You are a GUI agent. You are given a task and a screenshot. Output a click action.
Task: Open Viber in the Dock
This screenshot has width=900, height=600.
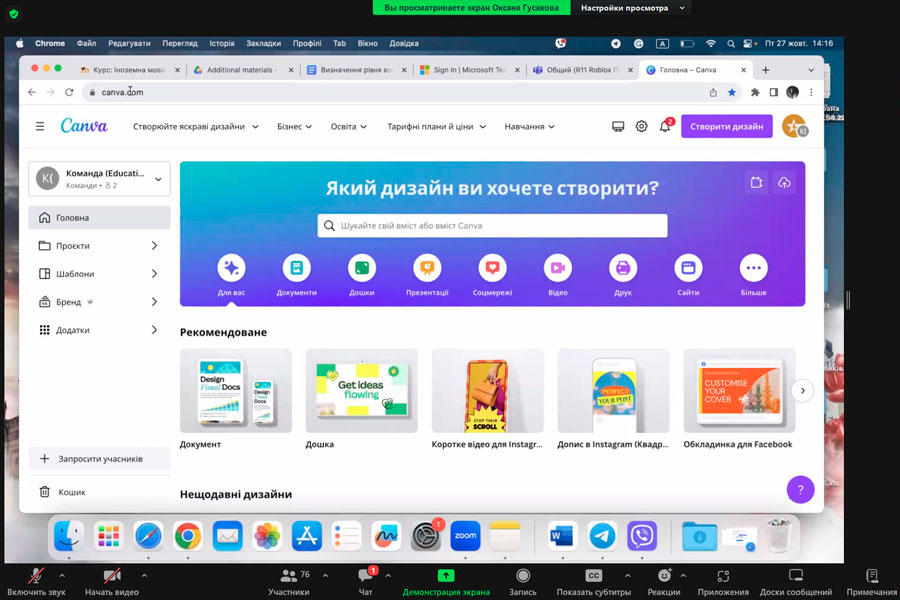(x=642, y=536)
